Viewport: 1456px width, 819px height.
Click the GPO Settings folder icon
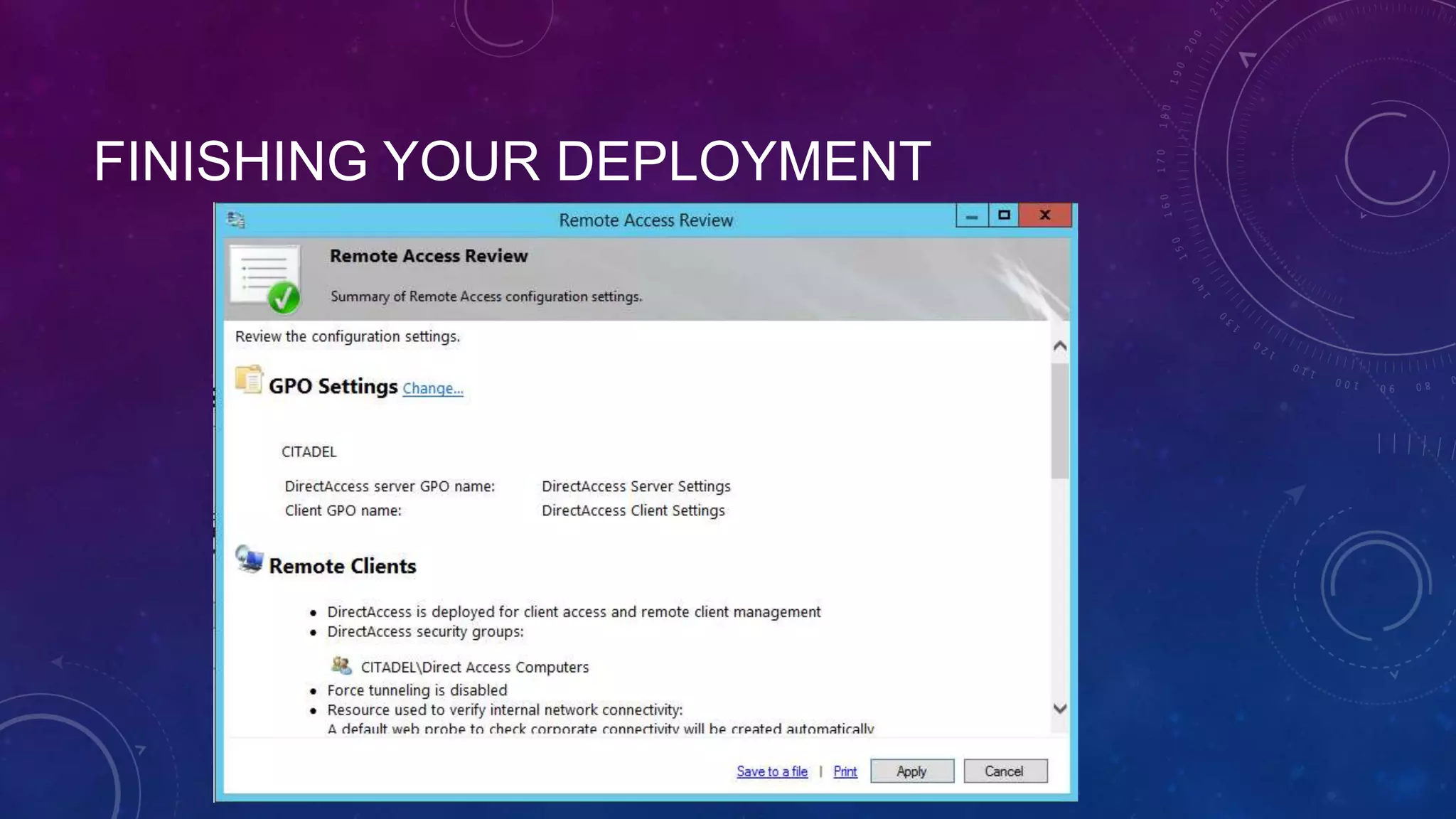point(249,380)
